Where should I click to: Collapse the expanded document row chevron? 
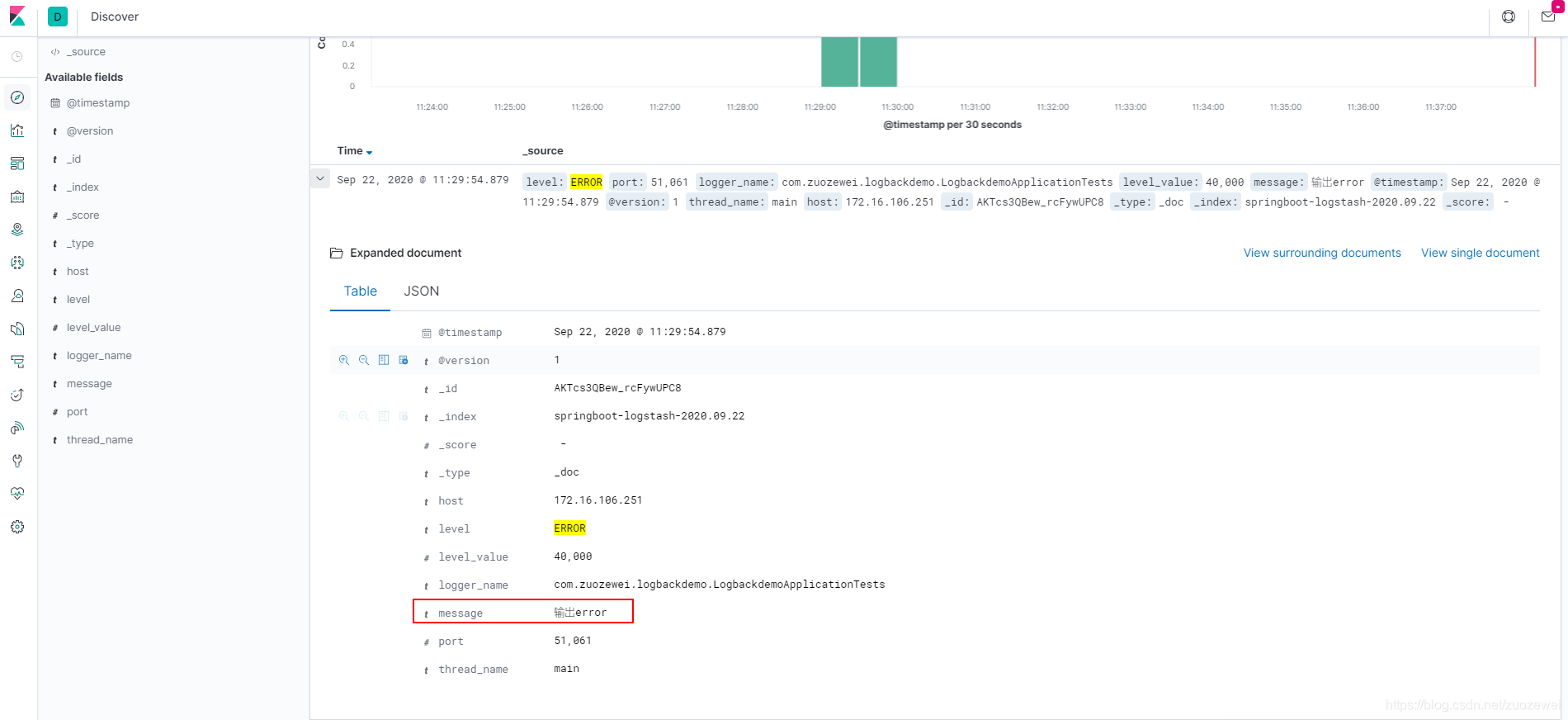point(320,178)
